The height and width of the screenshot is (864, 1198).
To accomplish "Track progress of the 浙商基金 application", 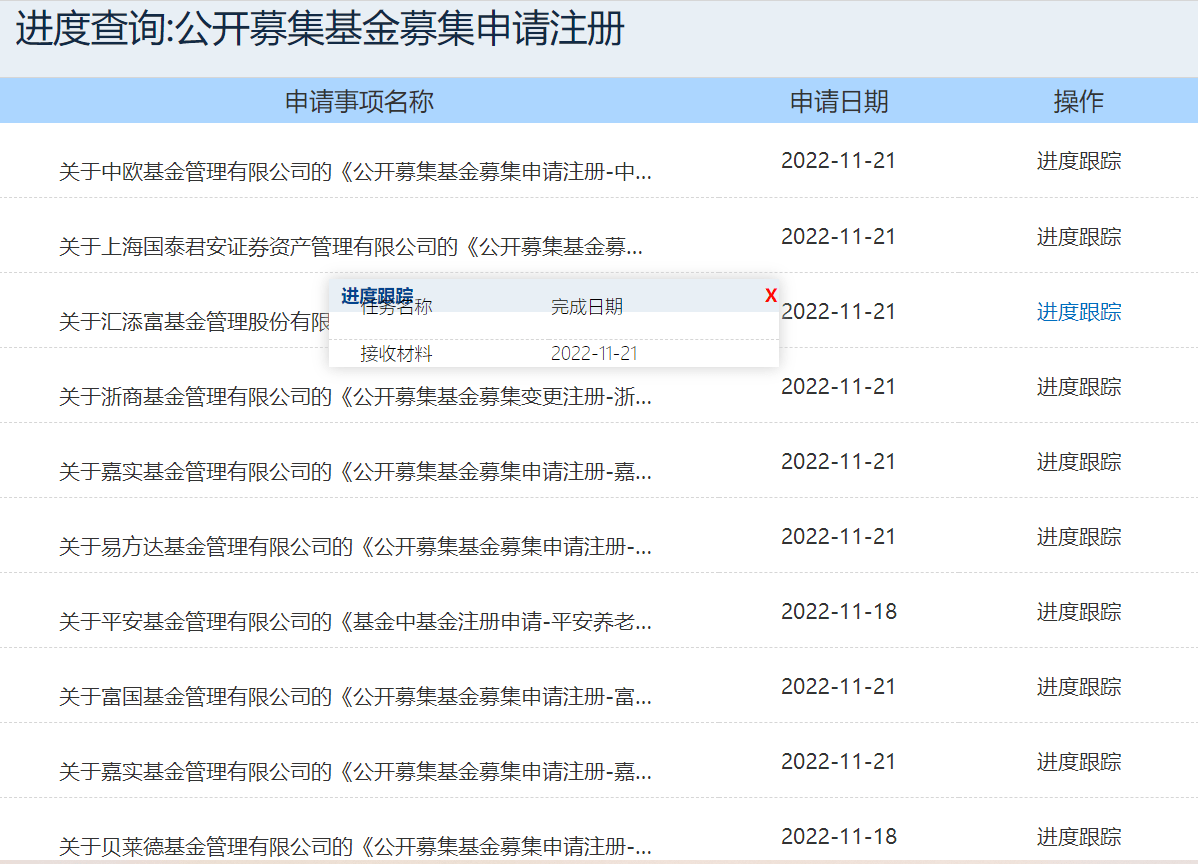I will (1078, 387).
